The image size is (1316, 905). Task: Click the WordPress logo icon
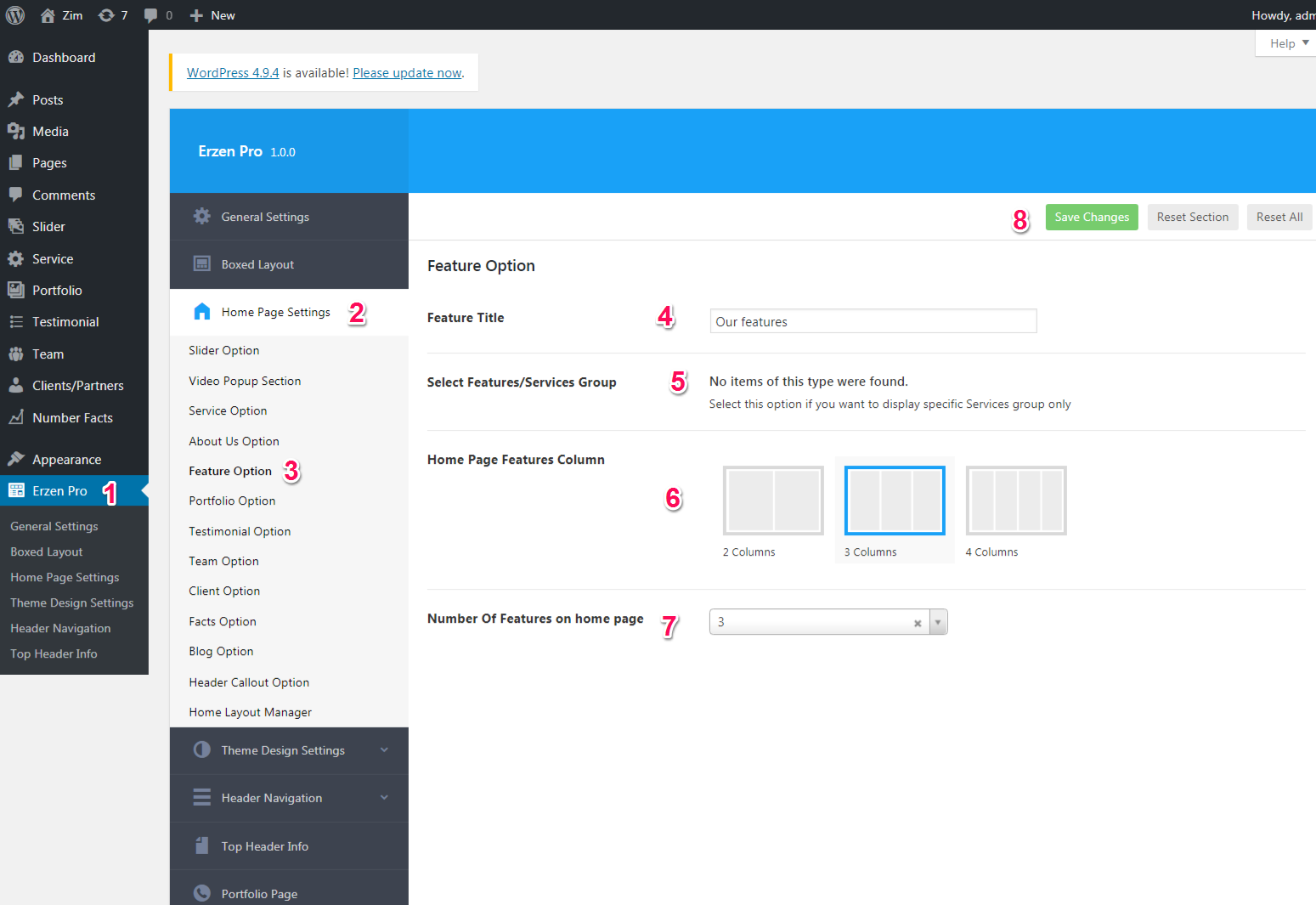point(15,15)
